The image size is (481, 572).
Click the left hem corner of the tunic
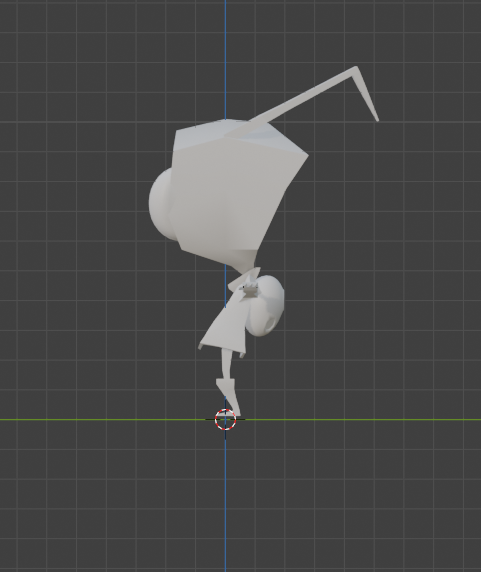[x=200, y=346]
